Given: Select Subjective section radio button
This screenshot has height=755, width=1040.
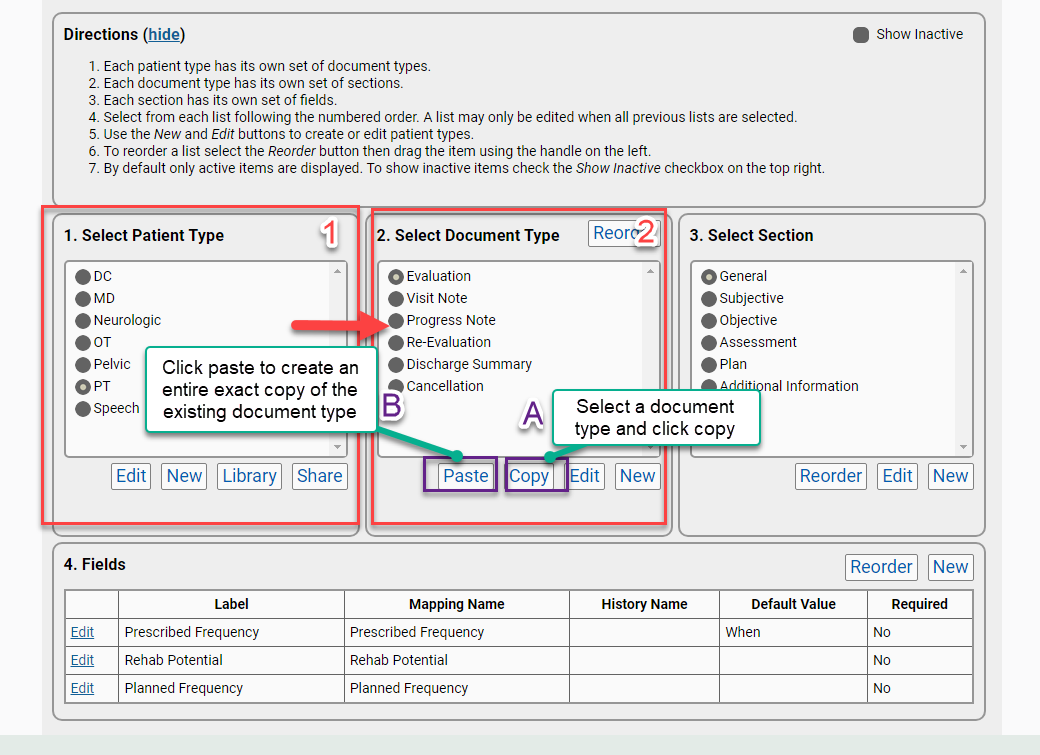Looking at the screenshot, I should click(x=709, y=299).
